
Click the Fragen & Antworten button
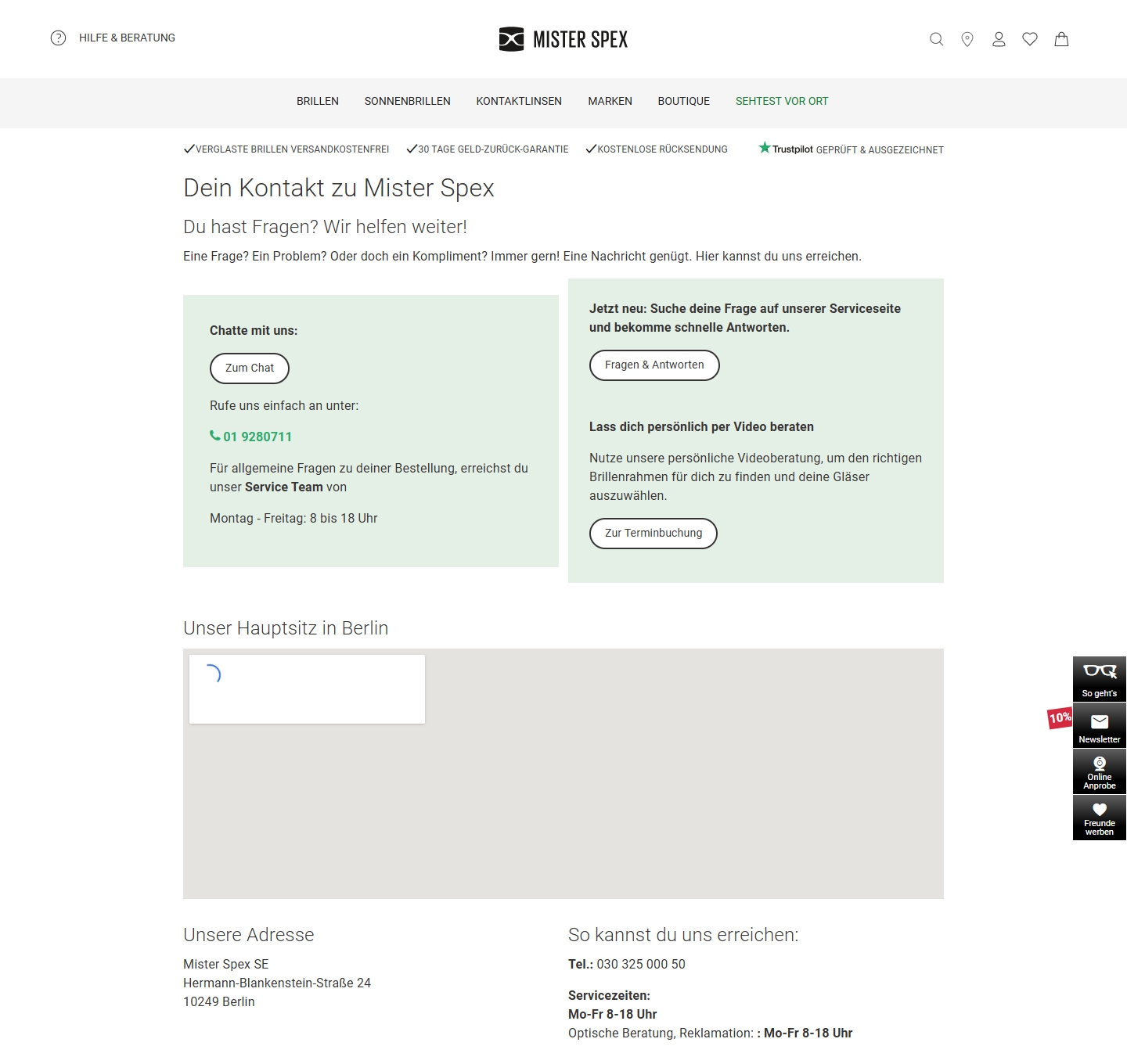coord(654,365)
